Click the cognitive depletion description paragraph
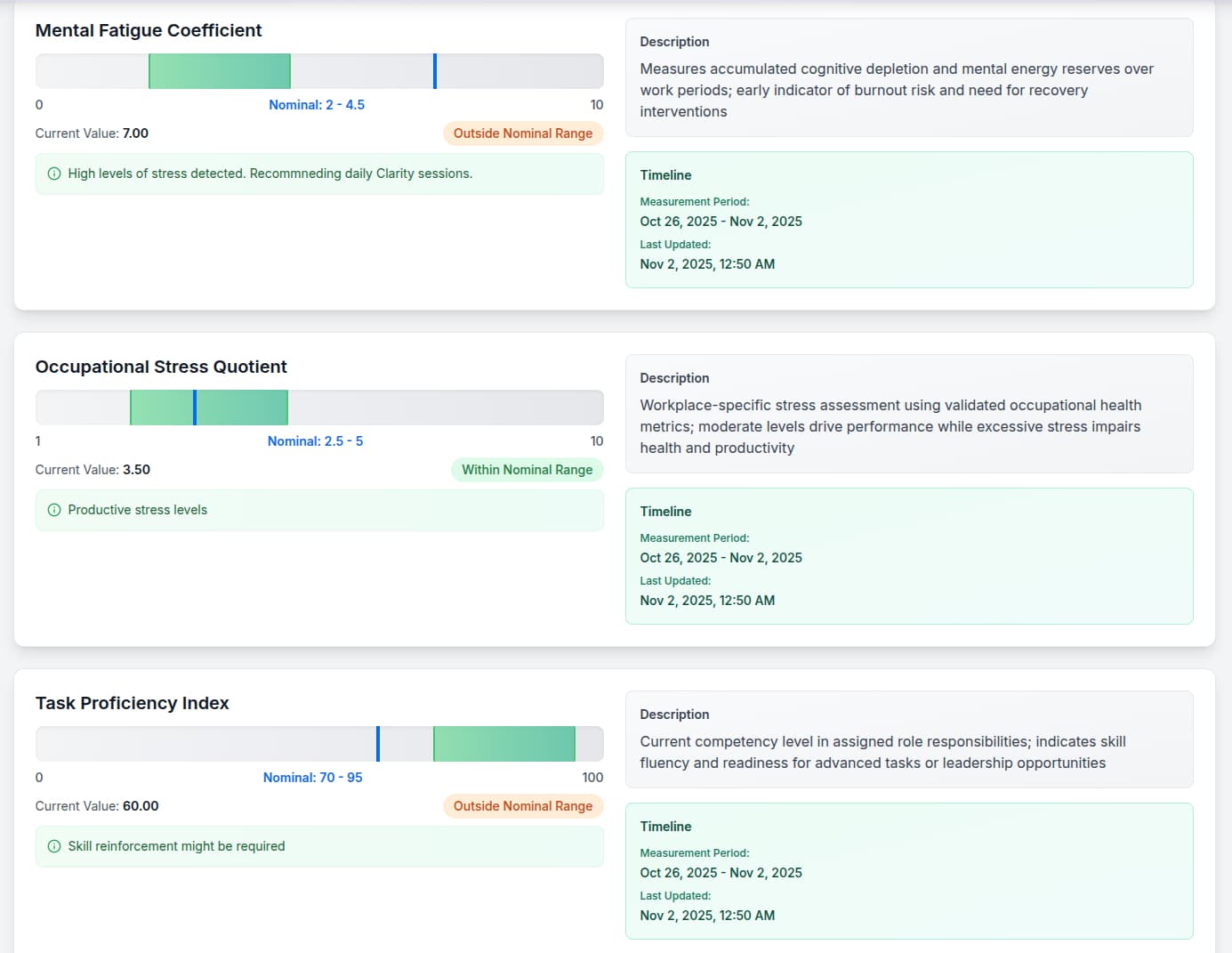Image resolution: width=1232 pixels, height=953 pixels. coord(897,90)
